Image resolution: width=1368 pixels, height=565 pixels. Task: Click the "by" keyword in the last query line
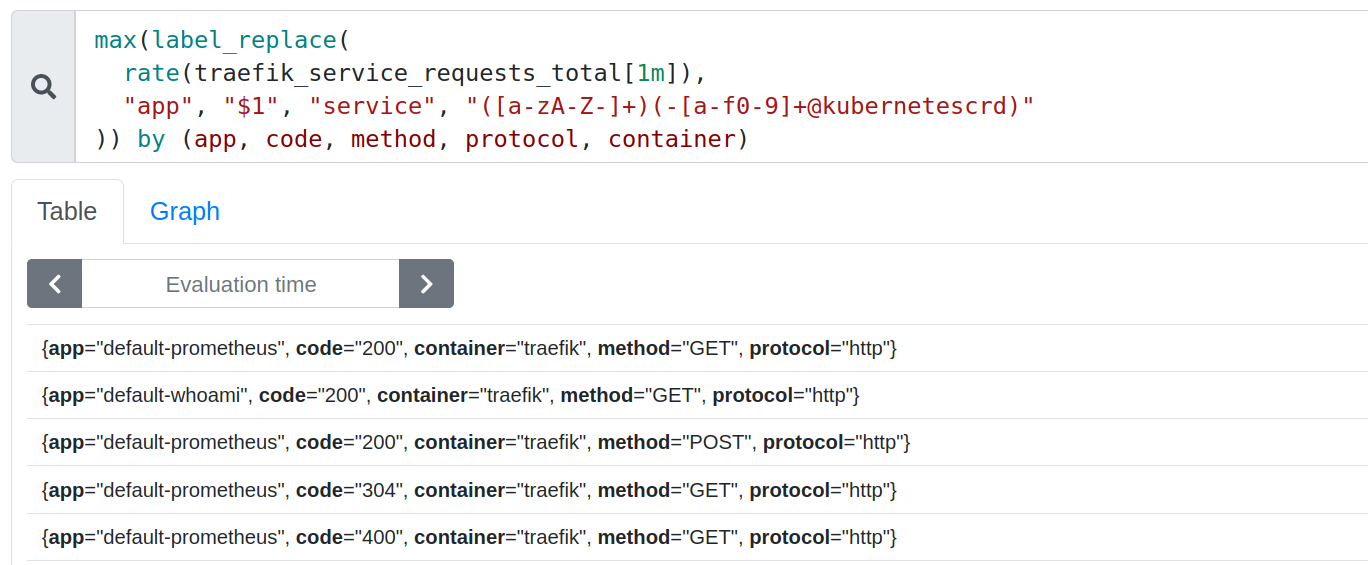pyautogui.click(x=151, y=139)
